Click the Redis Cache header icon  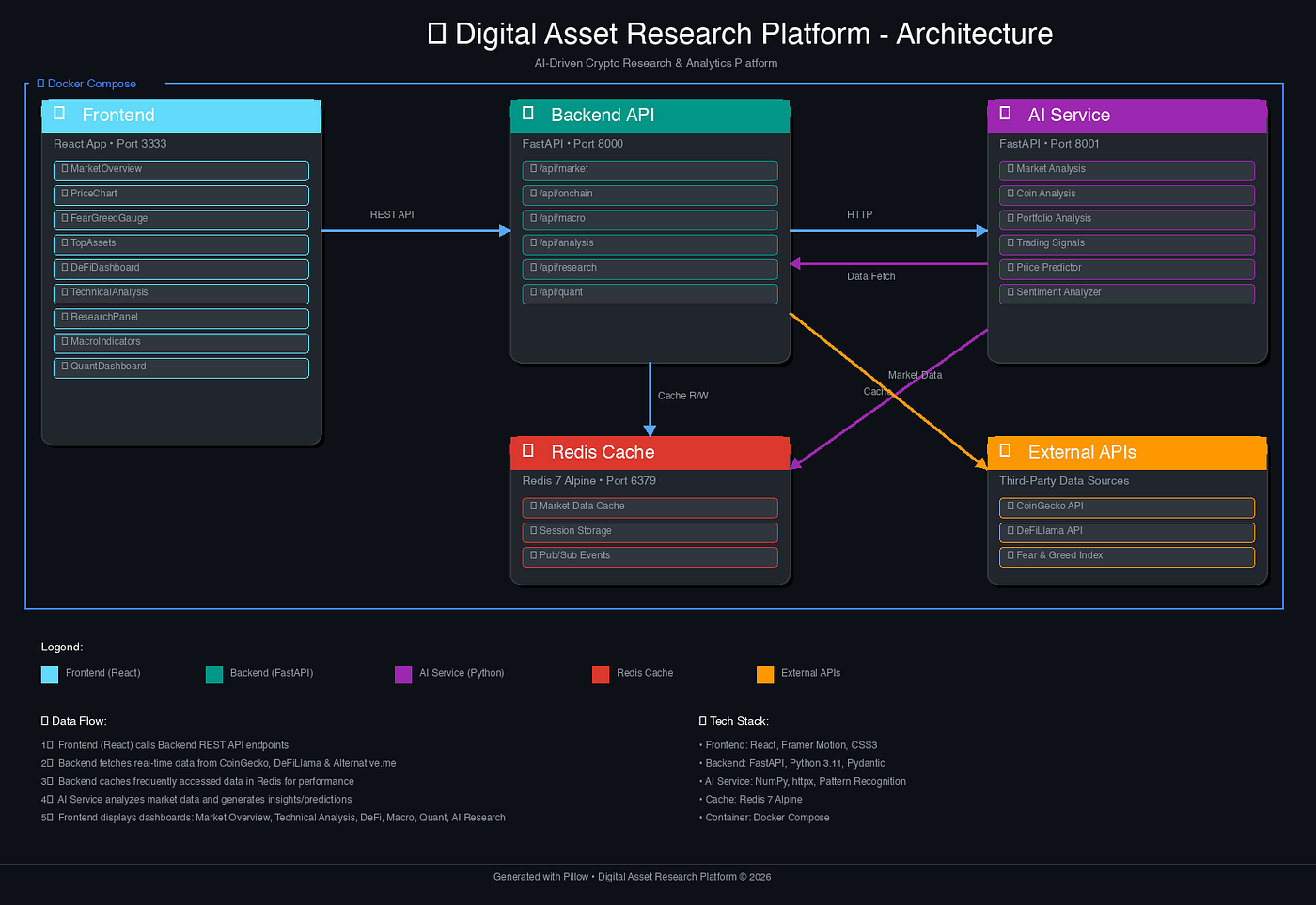(527, 451)
